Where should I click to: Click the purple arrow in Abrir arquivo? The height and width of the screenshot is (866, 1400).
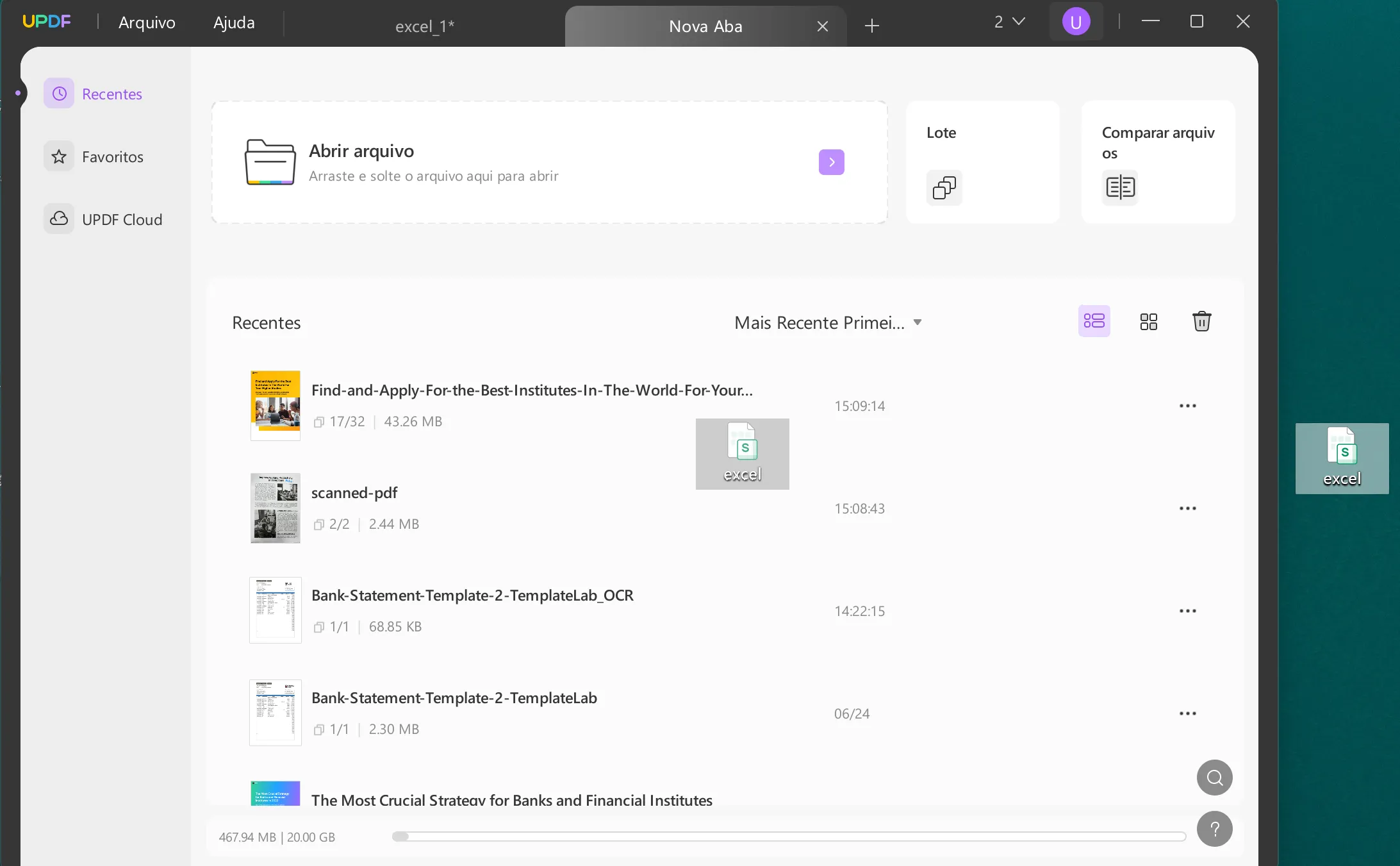click(x=831, y=162)
